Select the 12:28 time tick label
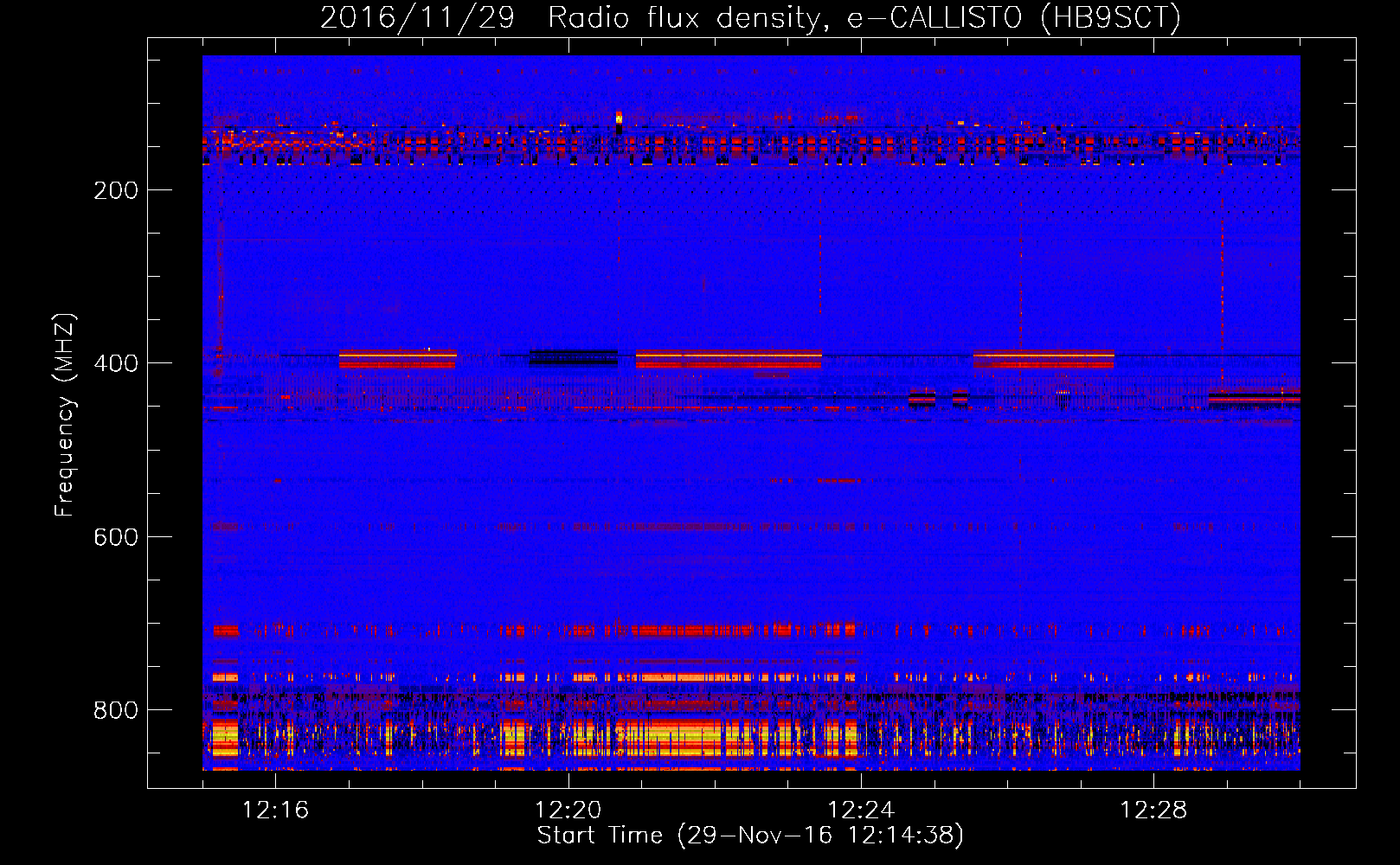 (1153, 810)
